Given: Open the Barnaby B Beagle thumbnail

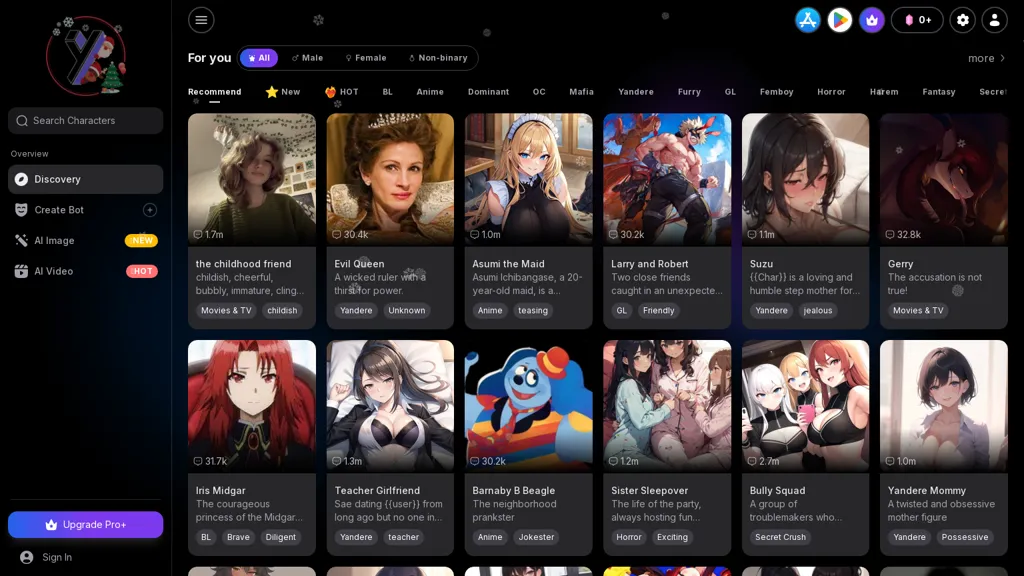Looking at the screenshot, I should click(529, 406).
